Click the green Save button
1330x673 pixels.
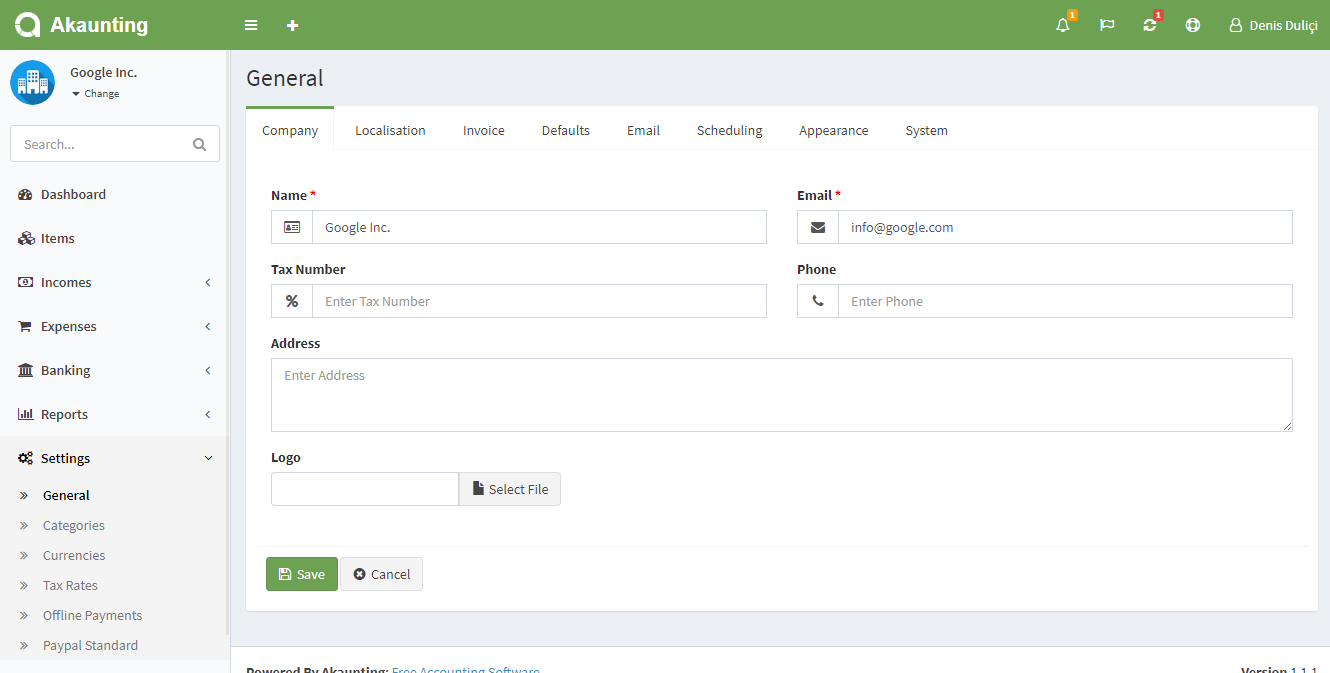coord(302,574)
